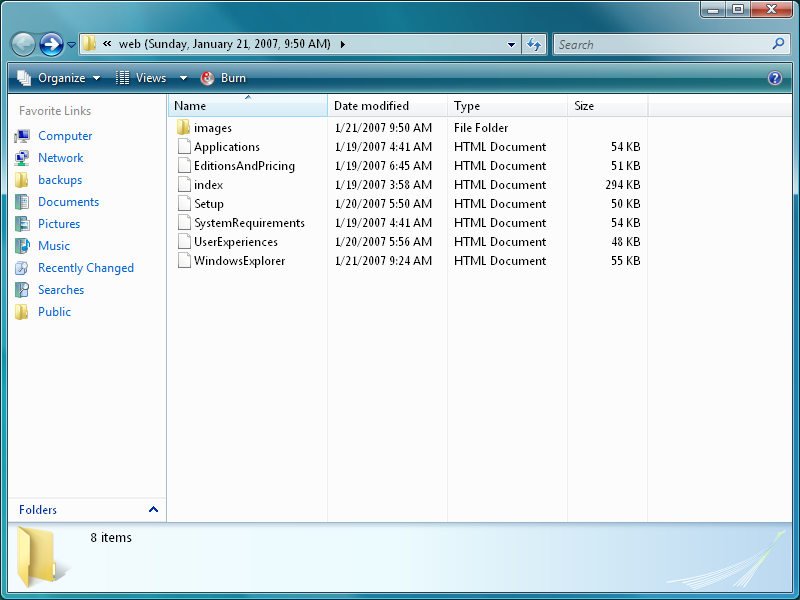The width and height of the screenshot is (800, 600).
Task: Select the index file icon
Action: tap(184, 185)
